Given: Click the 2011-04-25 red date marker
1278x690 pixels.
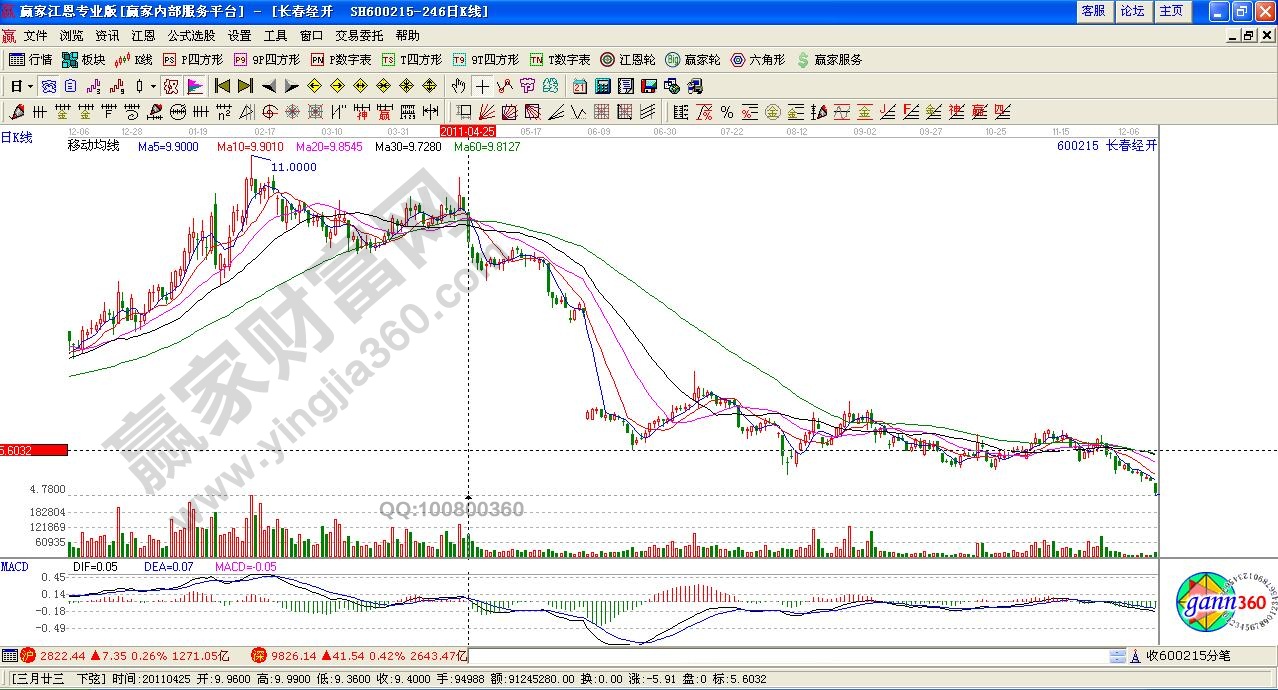Looking at the screenshot, I should [x=468, y=131].
